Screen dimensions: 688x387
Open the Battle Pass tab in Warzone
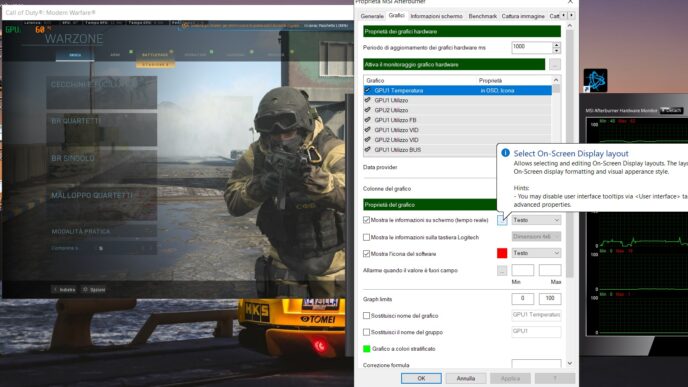click(155, 55)
